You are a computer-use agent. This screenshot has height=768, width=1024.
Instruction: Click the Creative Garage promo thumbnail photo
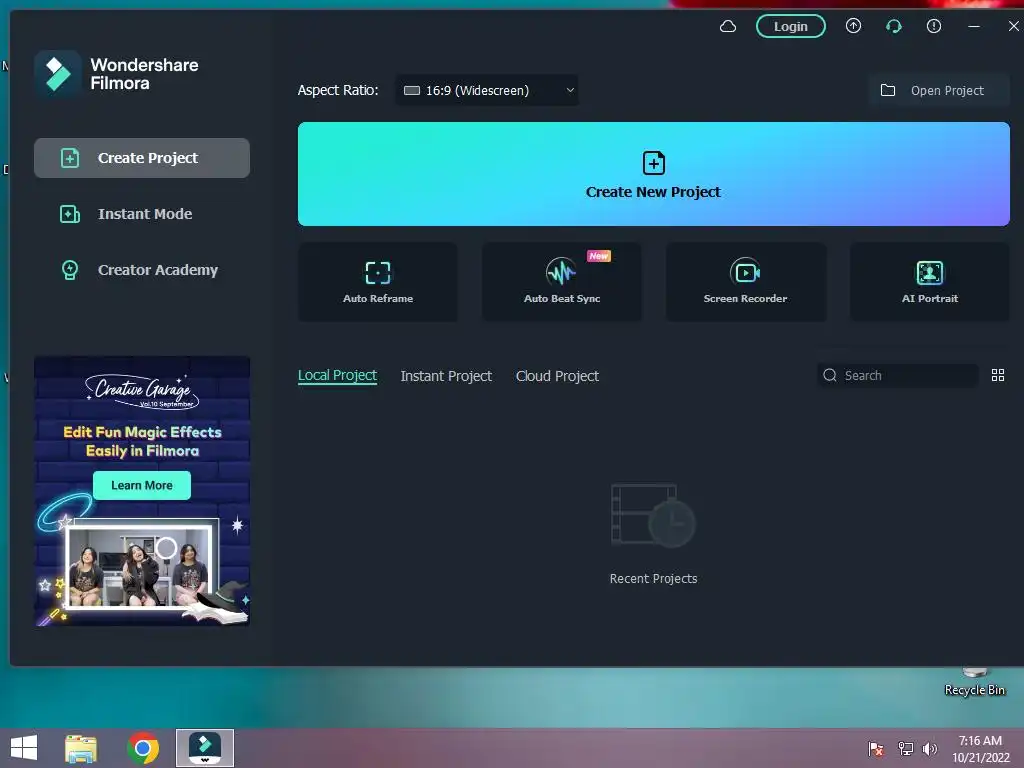(x=142, y=566)
